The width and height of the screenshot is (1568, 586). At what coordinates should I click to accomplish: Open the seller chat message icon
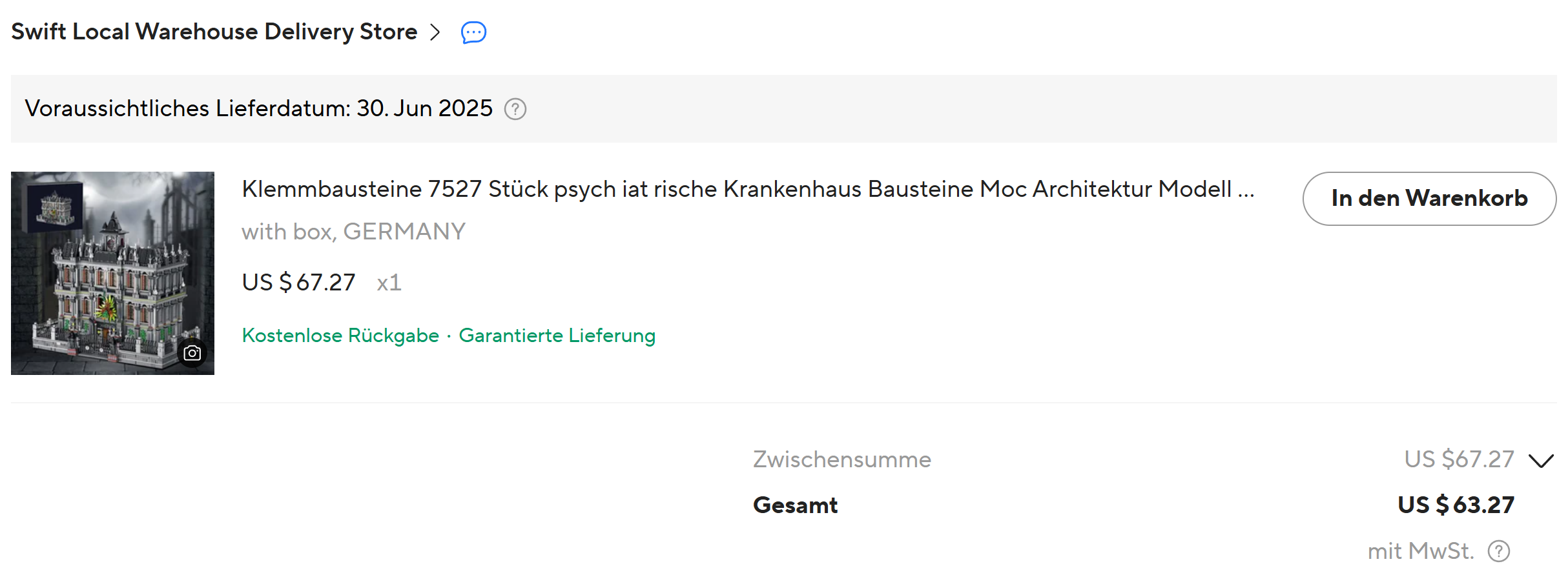[x=473, y=32]
